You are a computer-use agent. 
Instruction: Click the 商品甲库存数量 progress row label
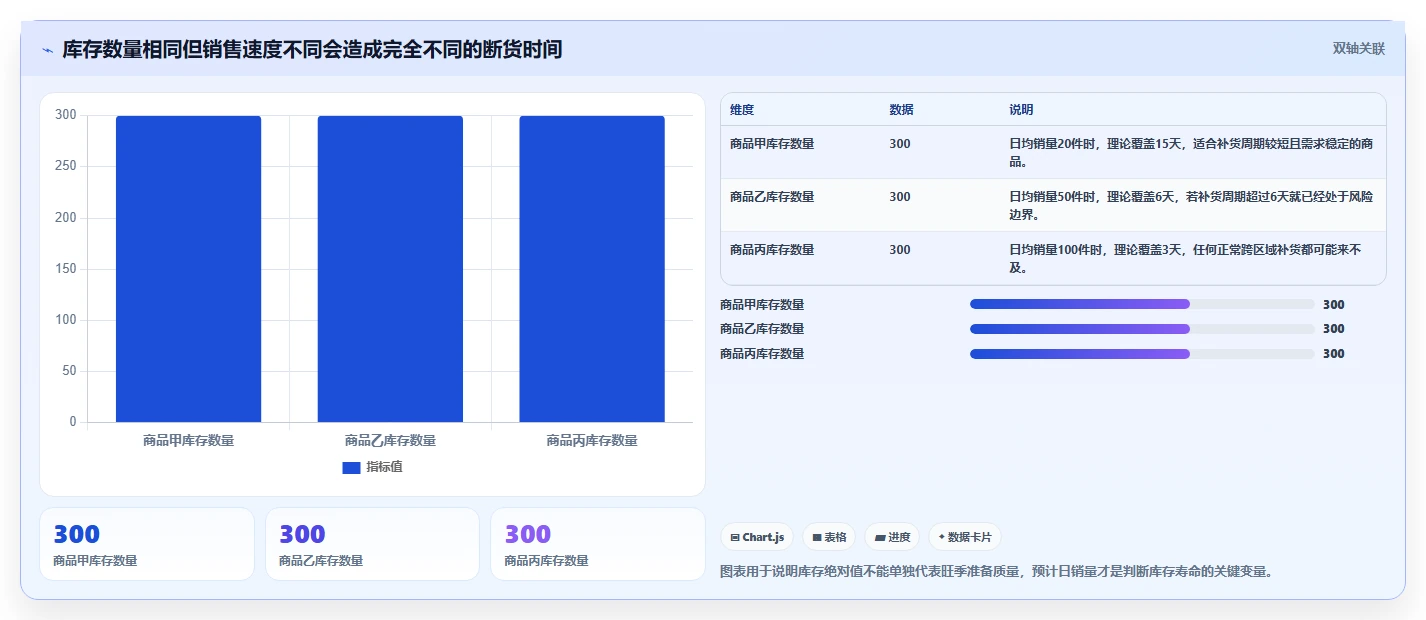[x=762, y=305]
